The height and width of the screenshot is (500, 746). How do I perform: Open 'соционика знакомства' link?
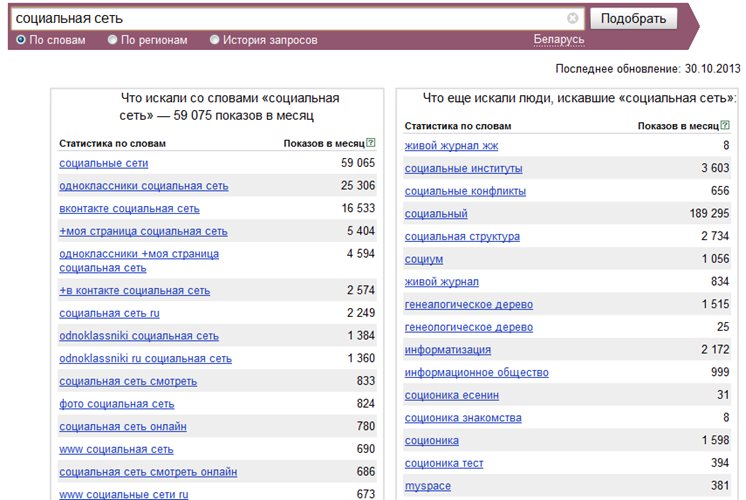pos(463,418)
